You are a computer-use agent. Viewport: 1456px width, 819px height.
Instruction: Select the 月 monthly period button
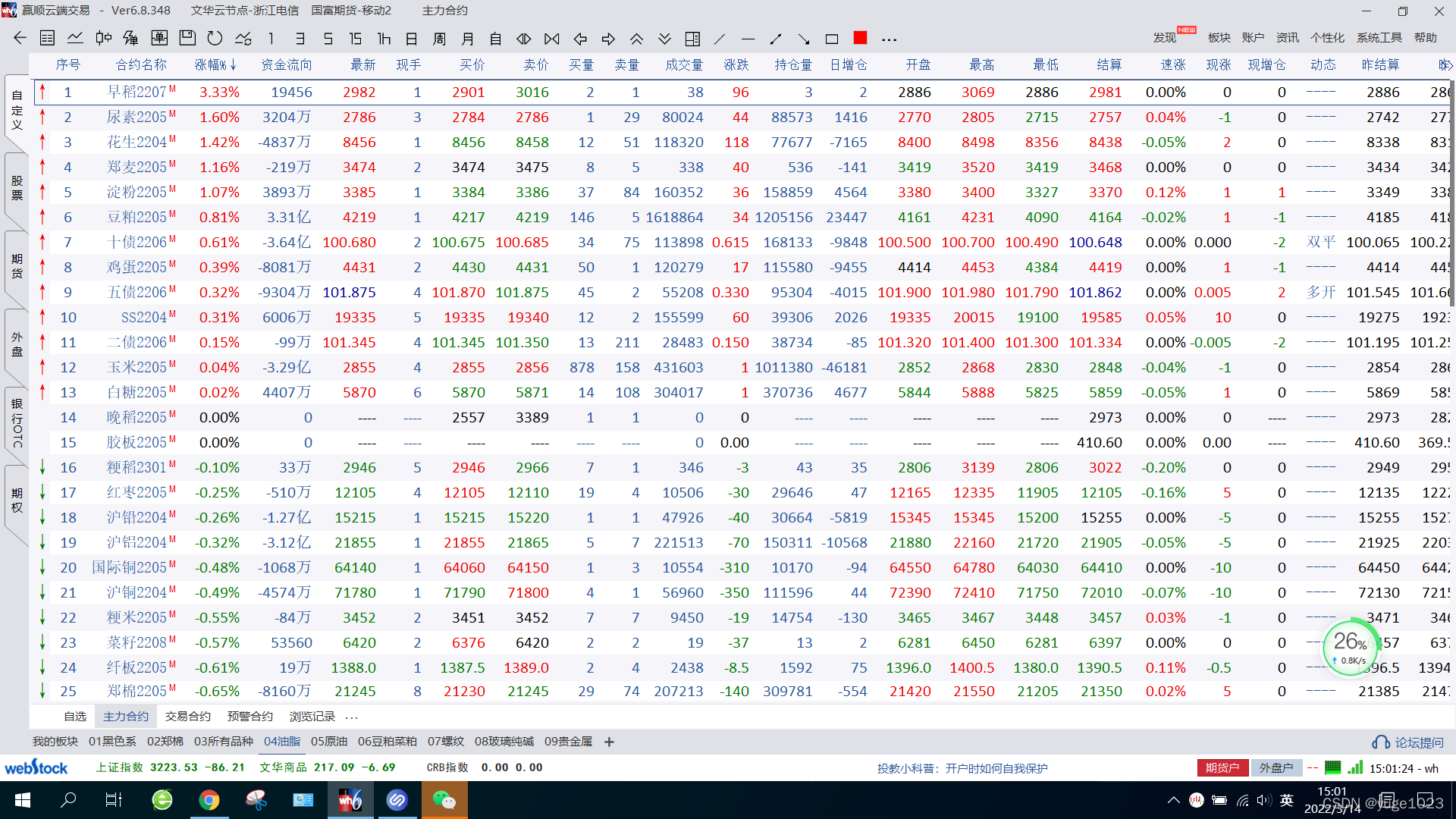(x=468, y=38)
